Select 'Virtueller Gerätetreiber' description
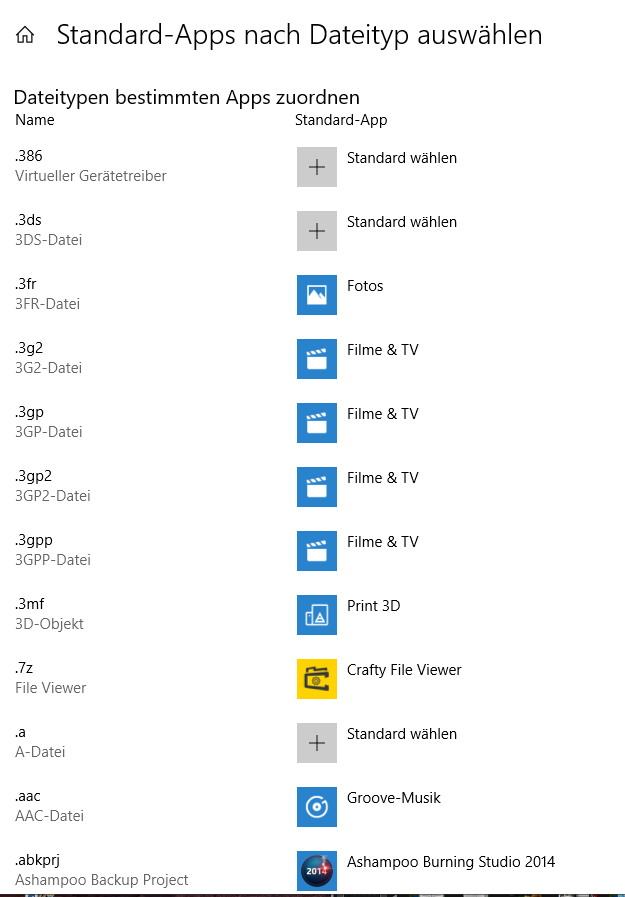This screenshot has height=897, width=625. click(x=91, y=176)
